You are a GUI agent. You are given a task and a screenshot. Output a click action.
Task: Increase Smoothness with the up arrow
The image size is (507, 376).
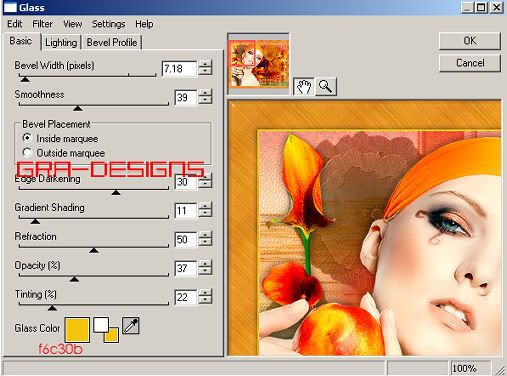(x=205, y=93)
